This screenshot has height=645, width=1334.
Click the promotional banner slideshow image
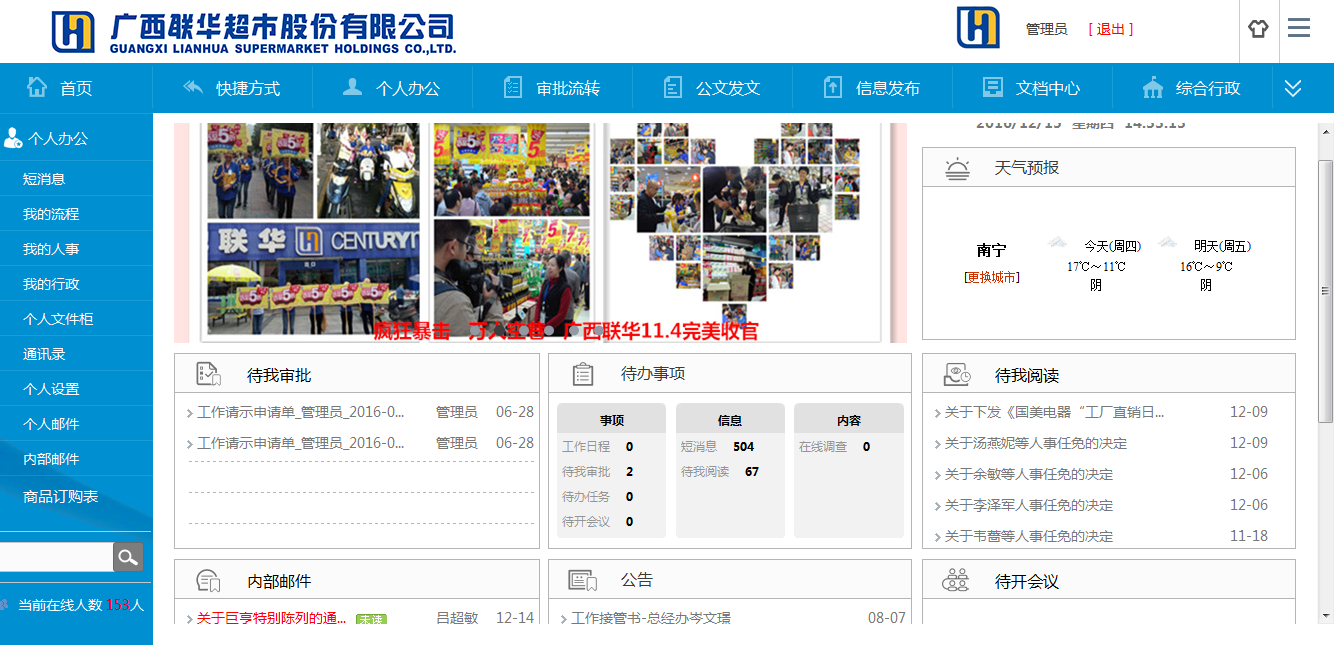click(x=540, y=230)
